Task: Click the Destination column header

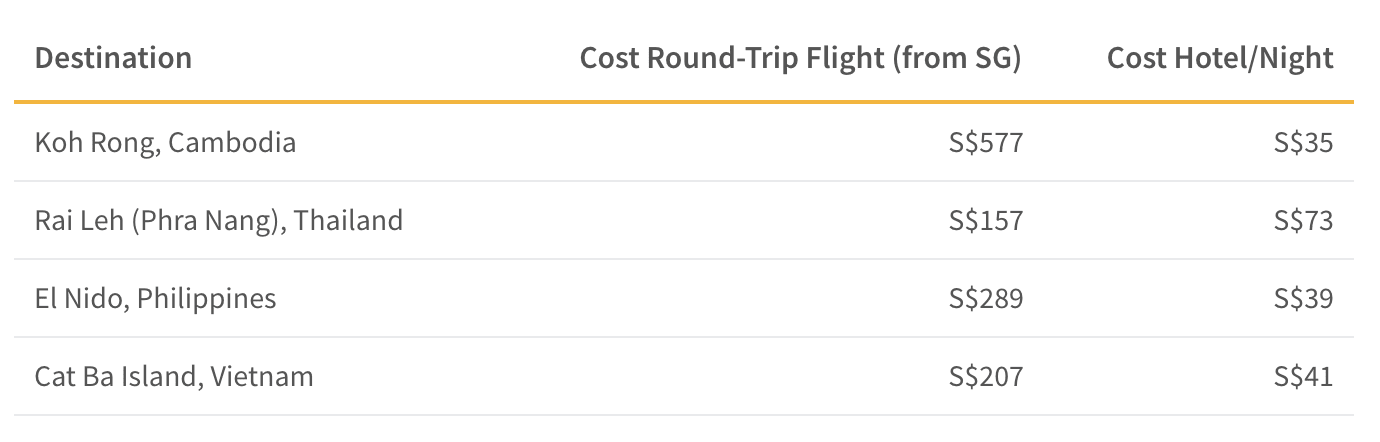Action: pos(113,58)
